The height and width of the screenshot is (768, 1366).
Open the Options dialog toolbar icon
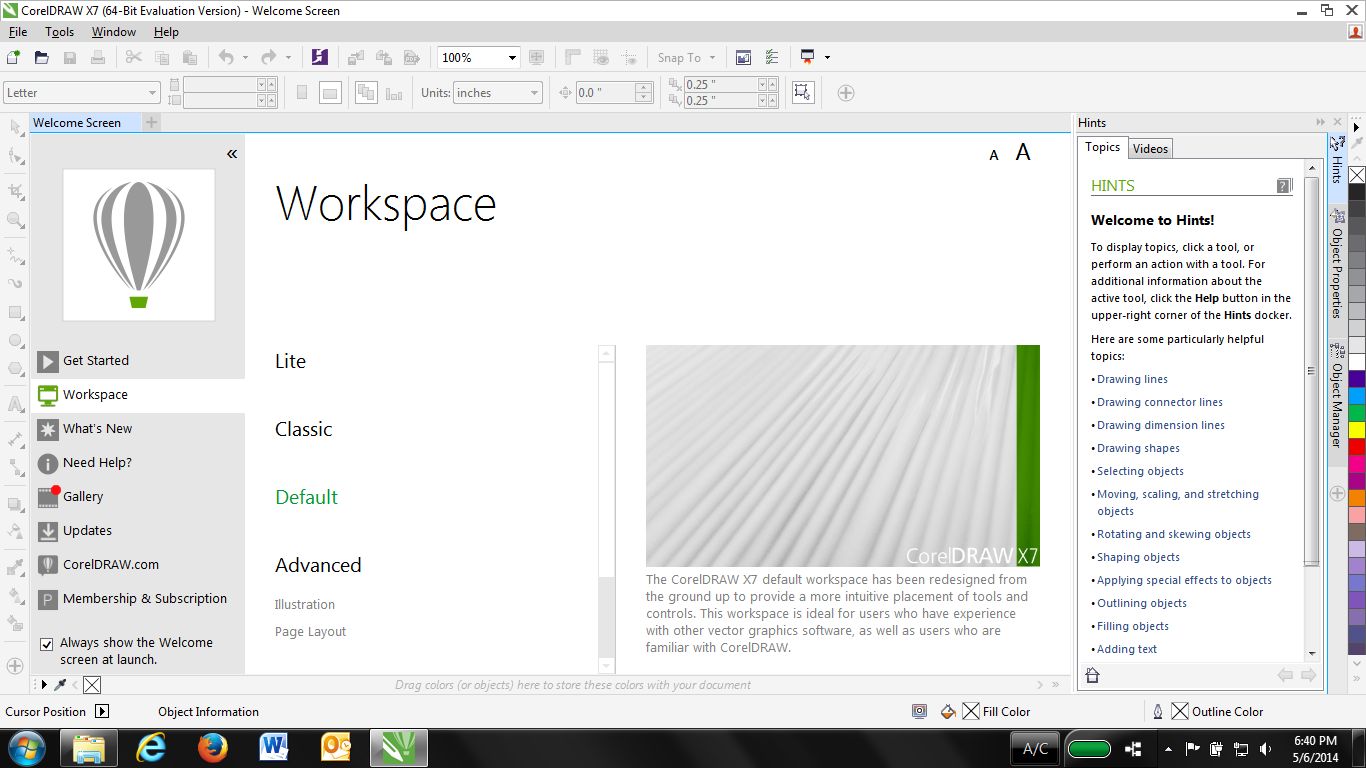pyautogui.click(x=771, y=58)
